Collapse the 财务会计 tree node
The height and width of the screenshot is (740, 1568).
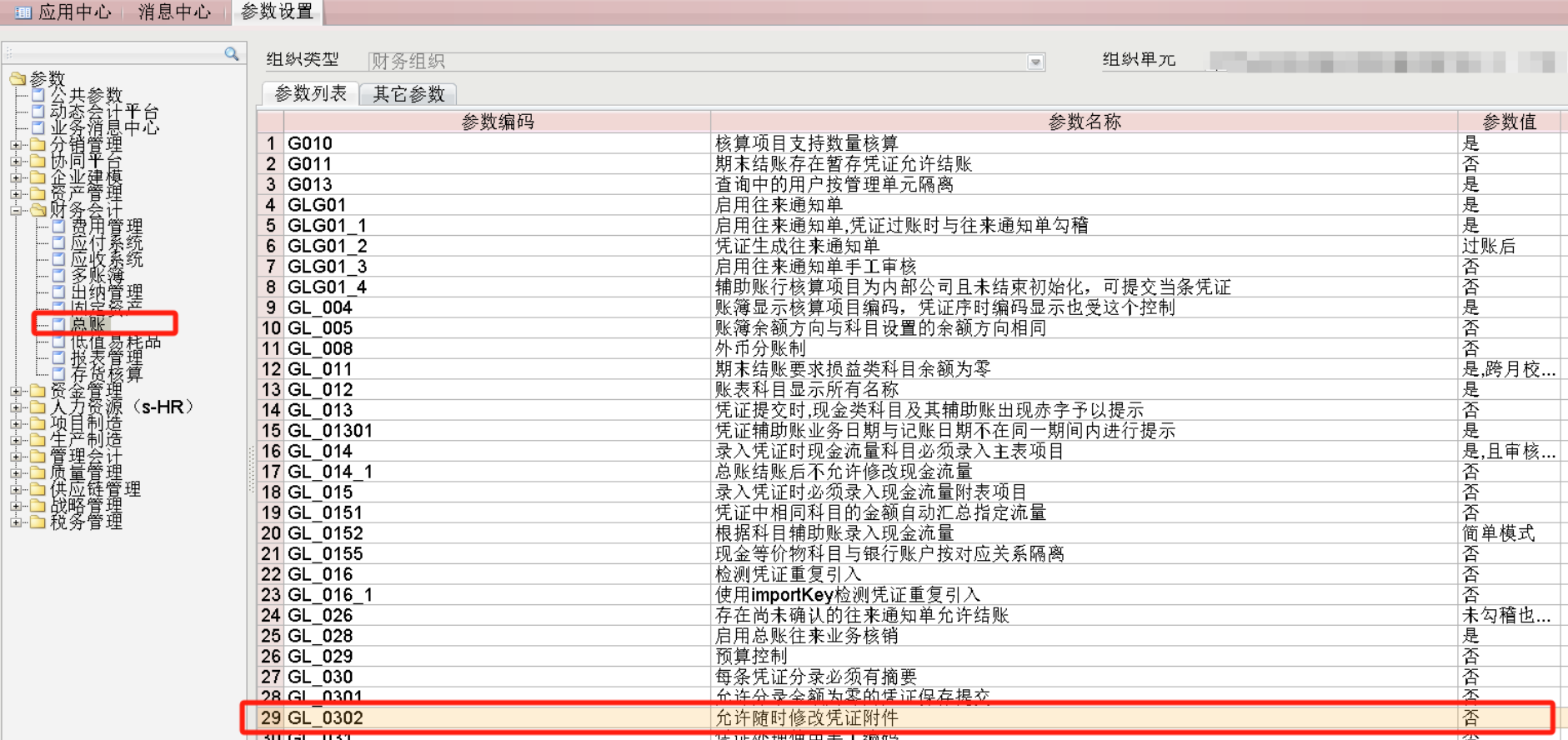[16, 211]
